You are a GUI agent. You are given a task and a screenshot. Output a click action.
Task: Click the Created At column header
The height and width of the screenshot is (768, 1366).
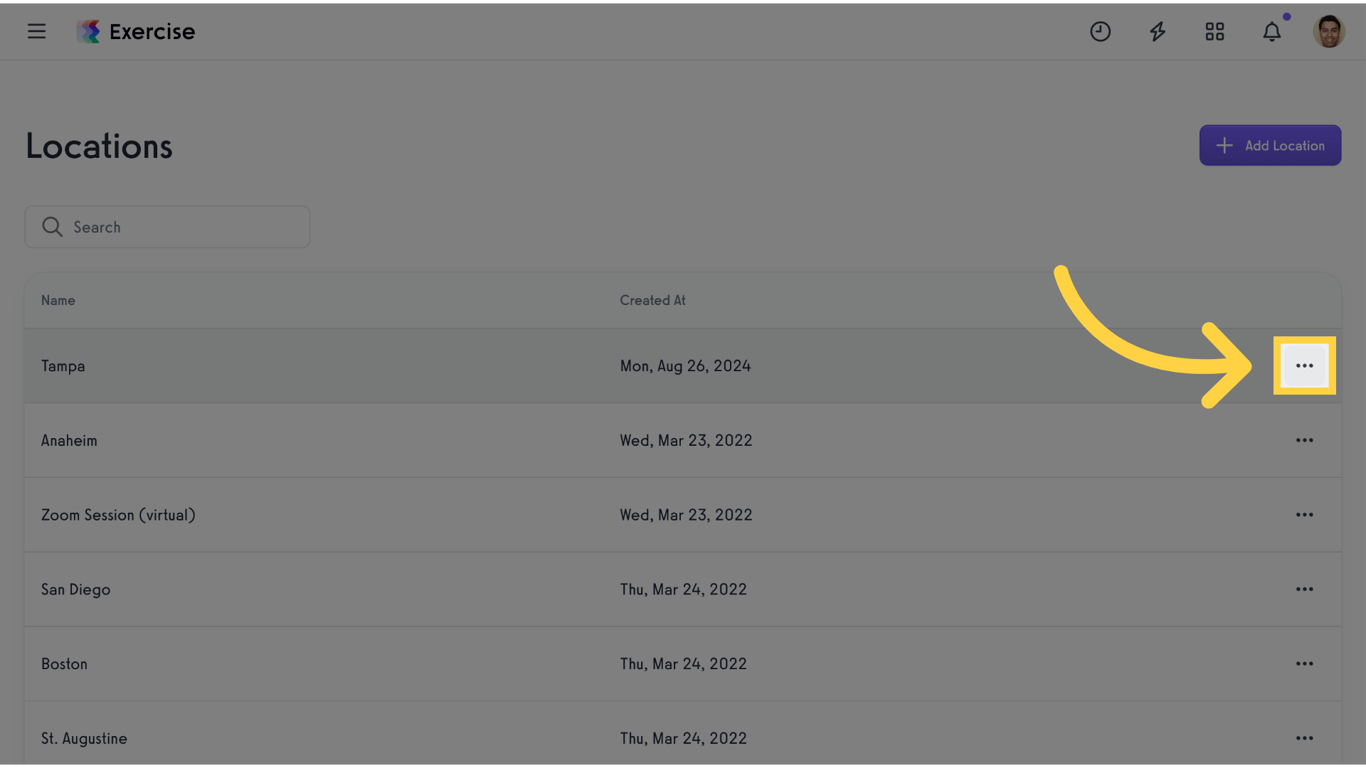tap(652, 301)
